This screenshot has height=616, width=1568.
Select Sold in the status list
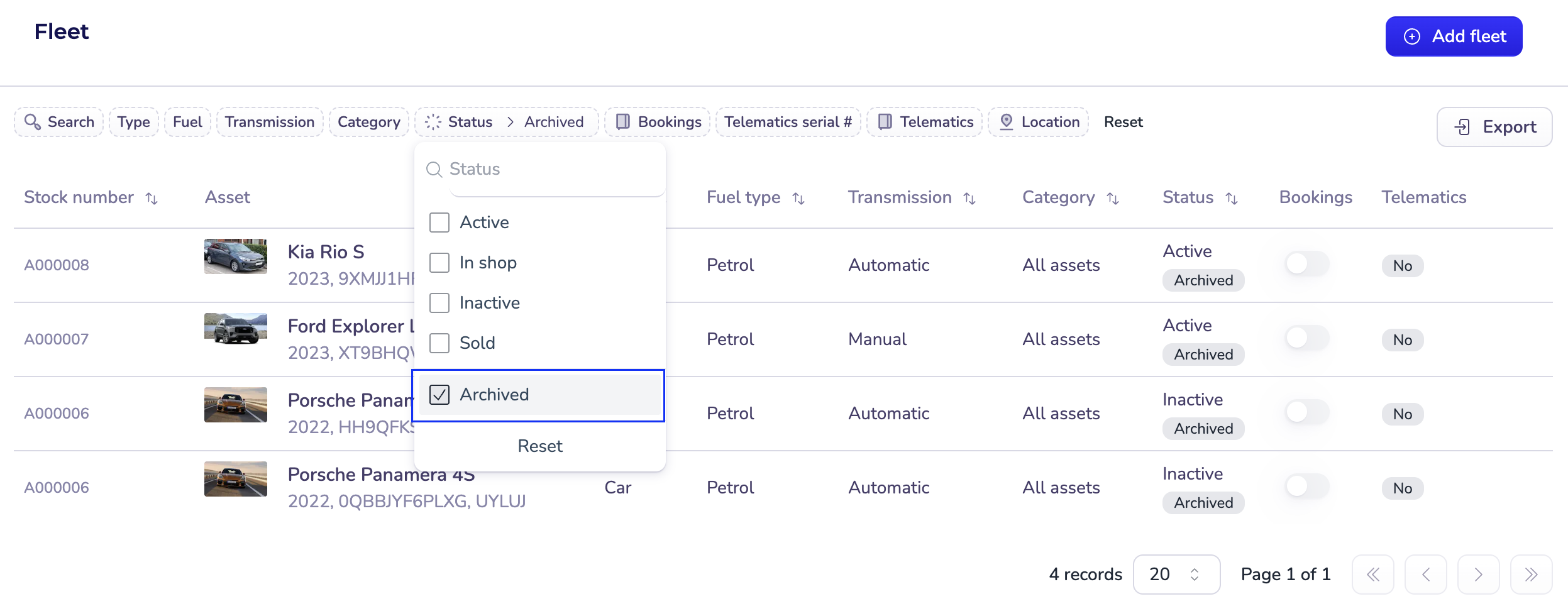tap(439, 343)
